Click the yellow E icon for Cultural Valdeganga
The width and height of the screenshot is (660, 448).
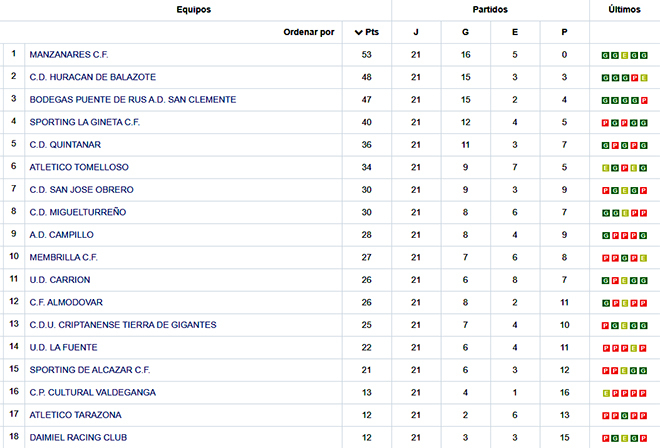point(605,393)
